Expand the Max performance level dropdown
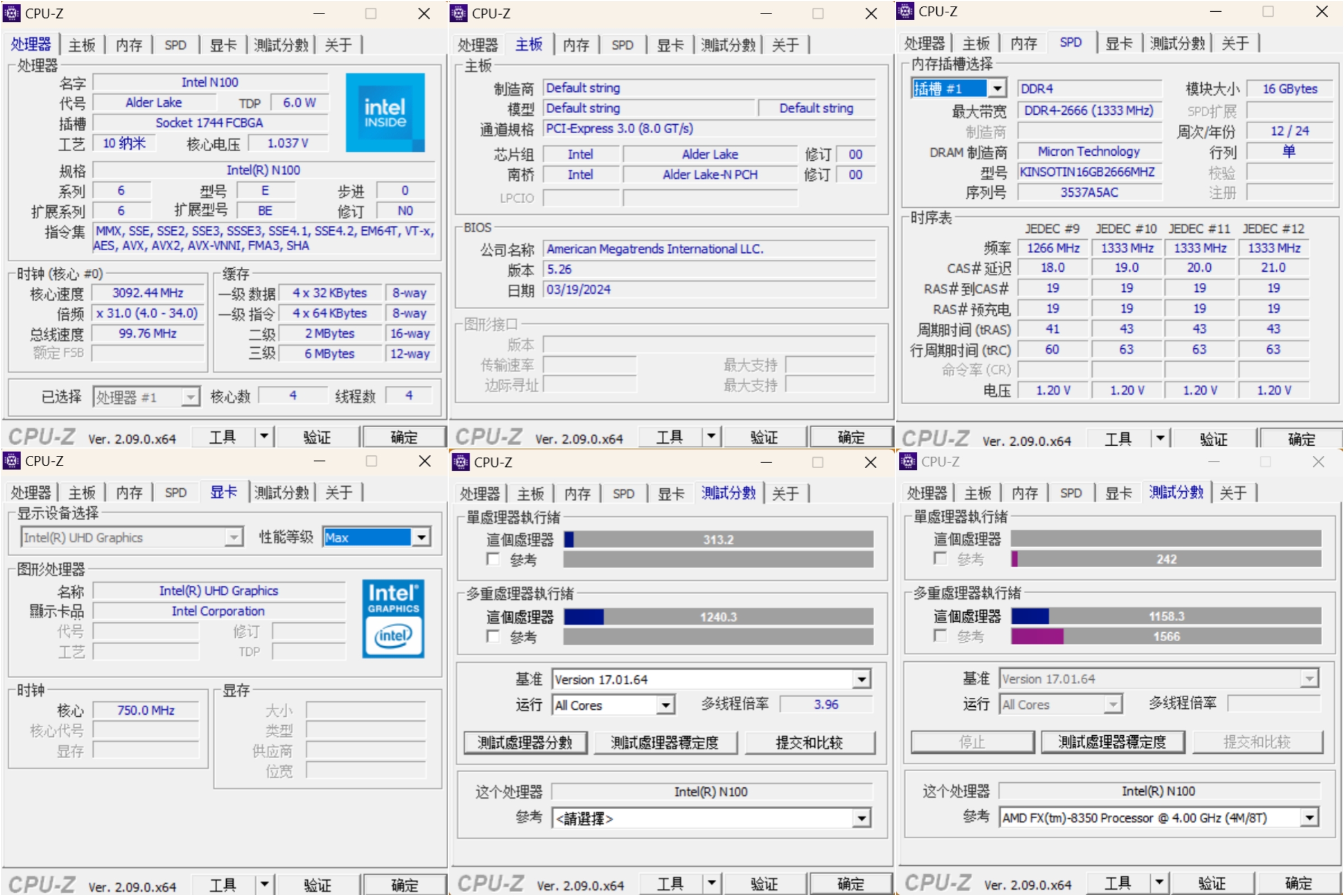This screenshot has height=896, width=1344. (x=422, y=537)
